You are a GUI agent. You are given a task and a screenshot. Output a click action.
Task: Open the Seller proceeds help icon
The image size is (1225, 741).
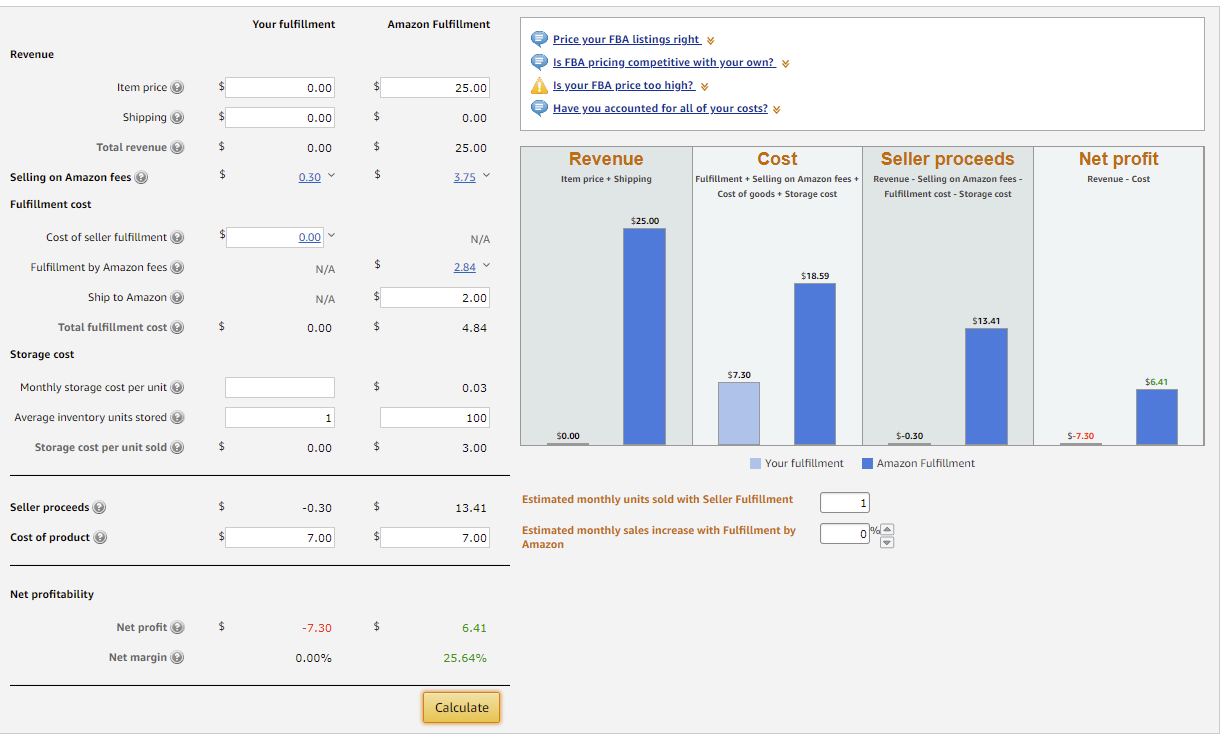click(99, 508)
